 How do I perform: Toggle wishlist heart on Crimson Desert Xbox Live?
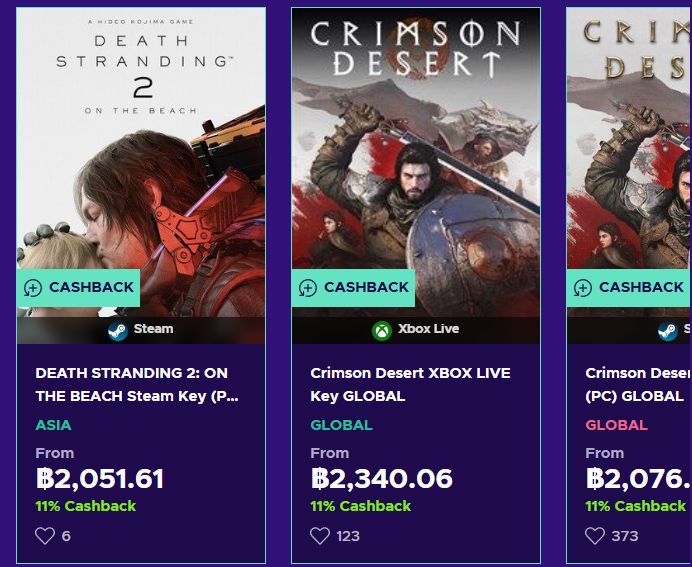320,536
